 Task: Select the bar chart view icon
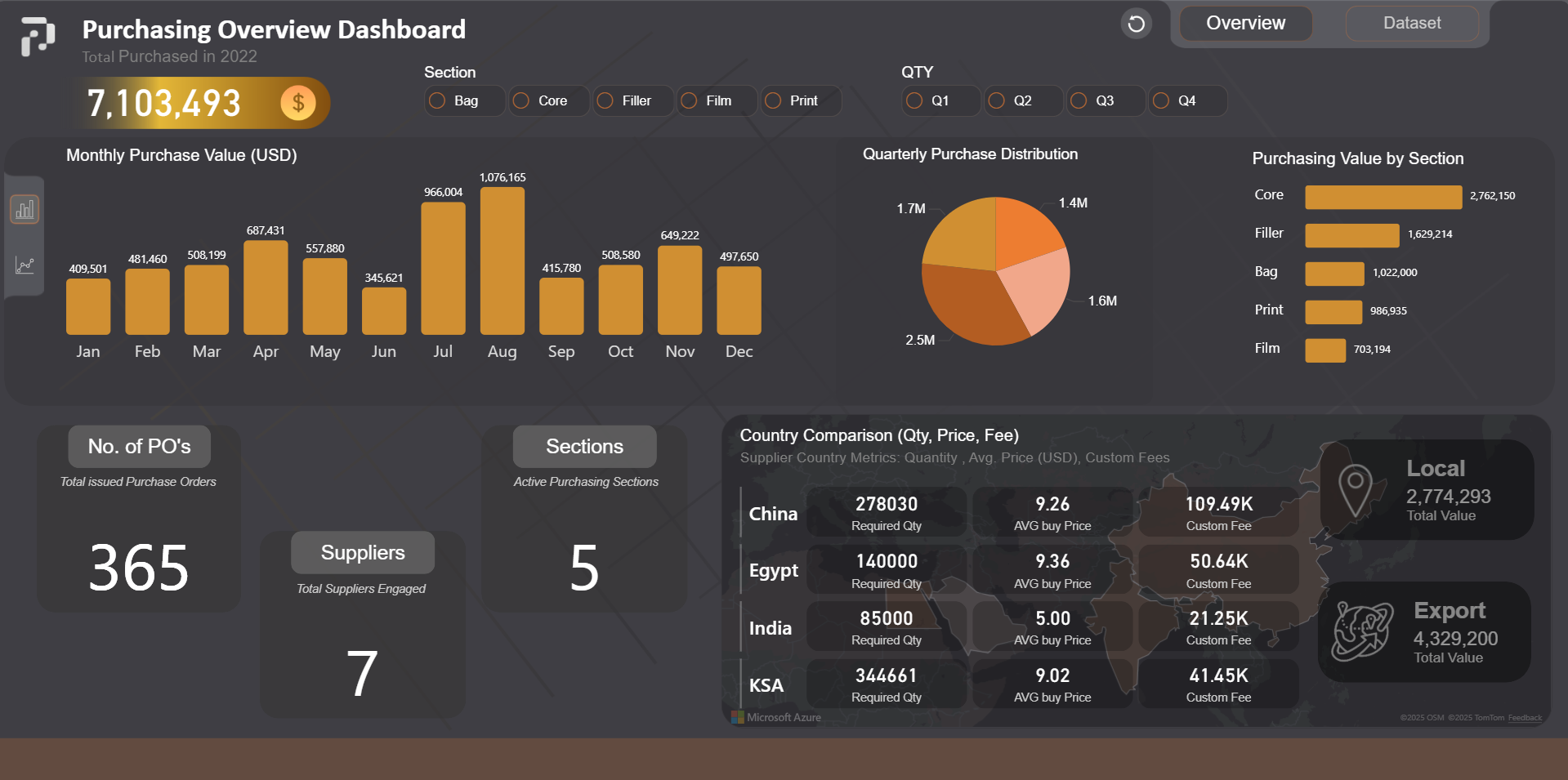[25, 210]
